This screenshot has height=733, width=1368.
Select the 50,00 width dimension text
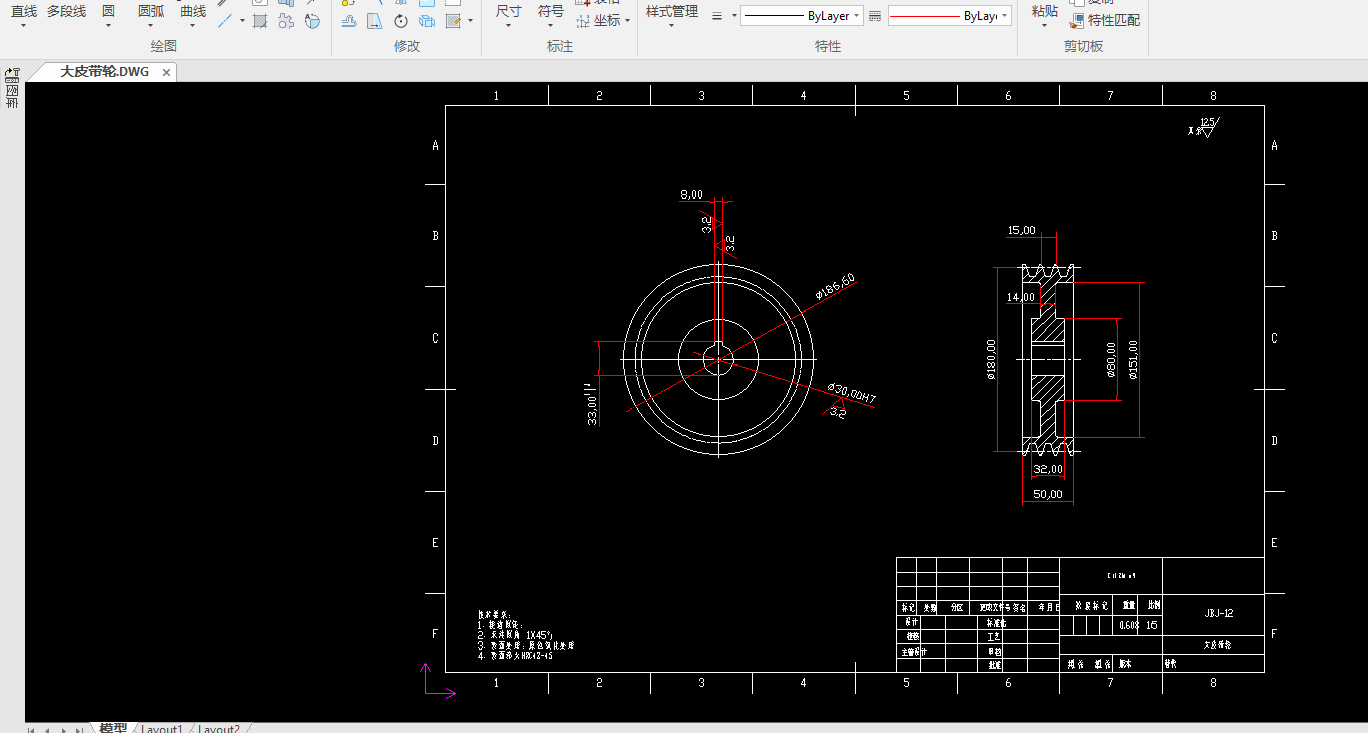[1047, 494]
